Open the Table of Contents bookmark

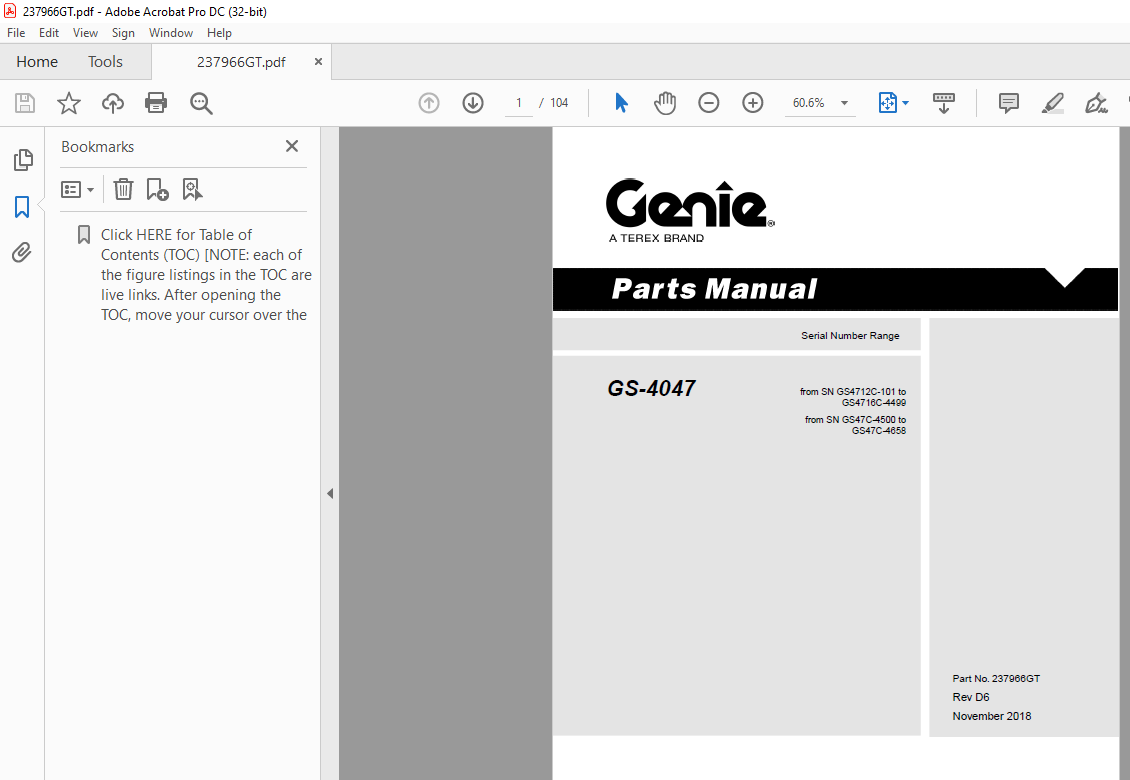pyautogui.click(x=206, y=275)
